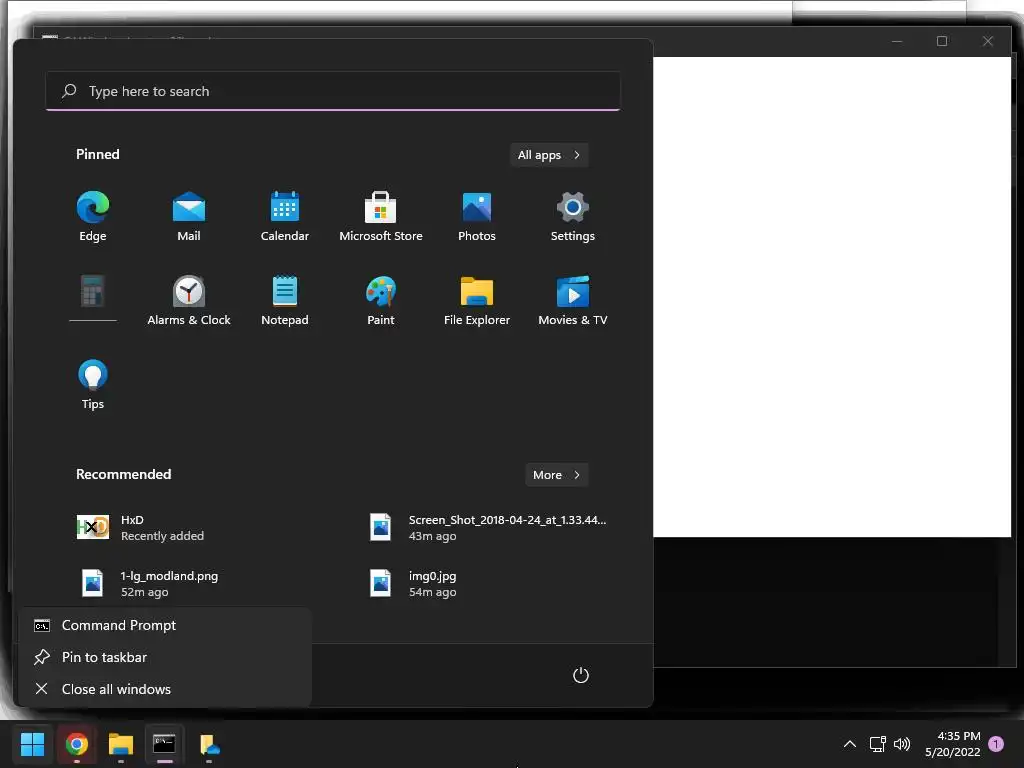Click the network icon in system tray
The height and width of the screenshot is (768, 1024).
coord(878,744)
